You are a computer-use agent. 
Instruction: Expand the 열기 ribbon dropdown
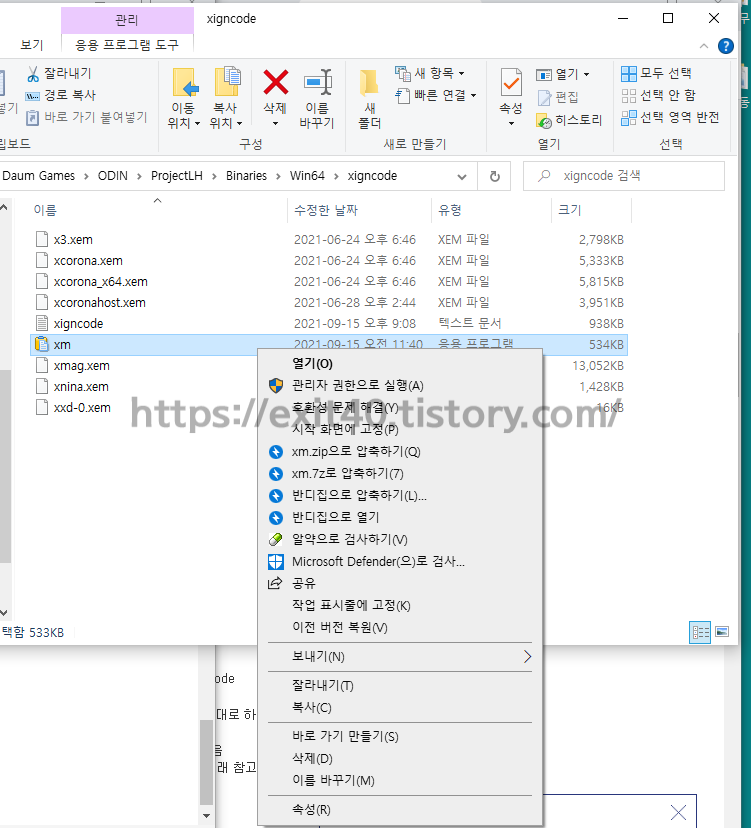coord(586,74)
